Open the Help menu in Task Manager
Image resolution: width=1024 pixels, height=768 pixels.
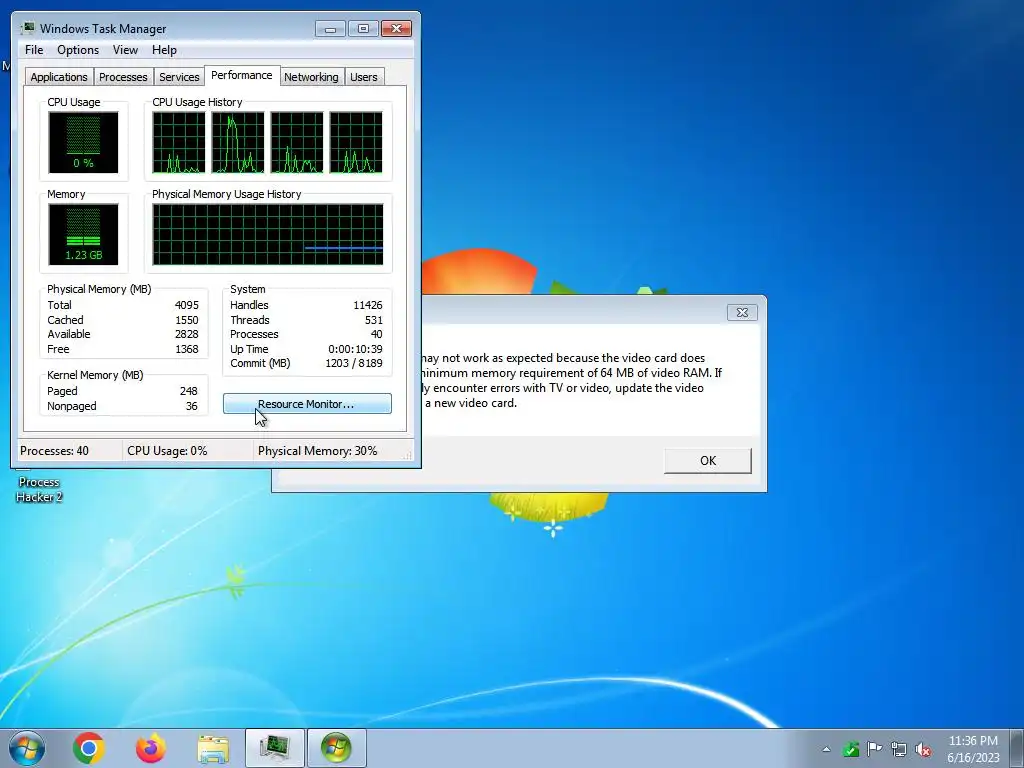[x=164, y=50]
